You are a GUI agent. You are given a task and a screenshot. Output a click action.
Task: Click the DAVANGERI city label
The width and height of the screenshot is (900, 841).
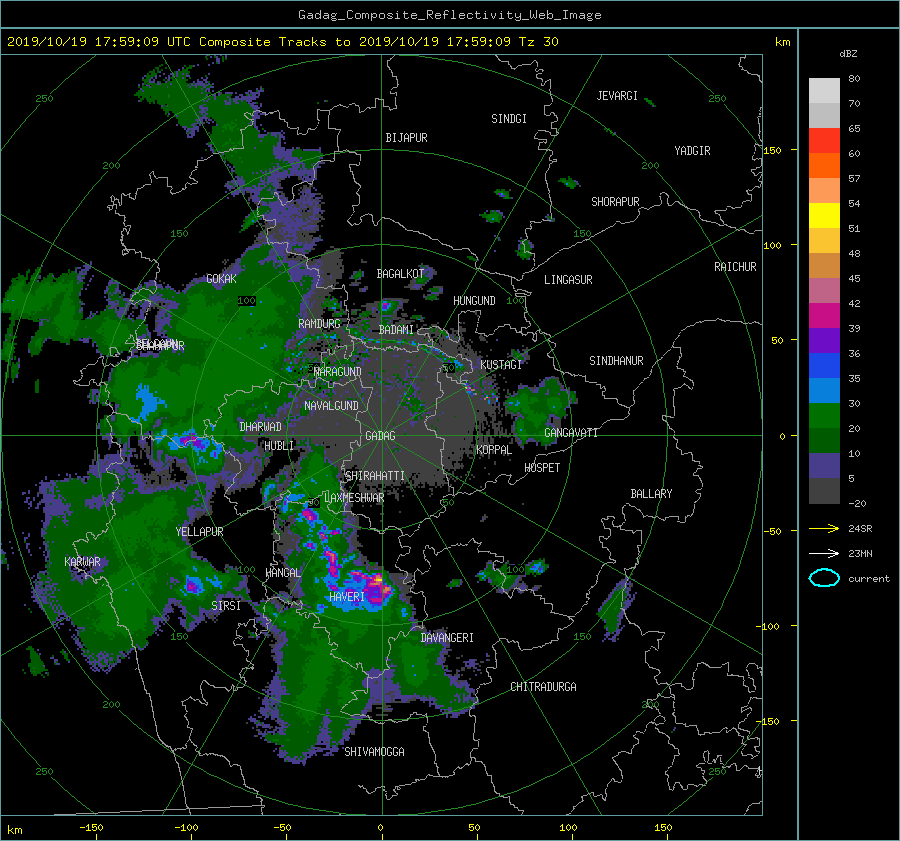(x=447, y=638)
